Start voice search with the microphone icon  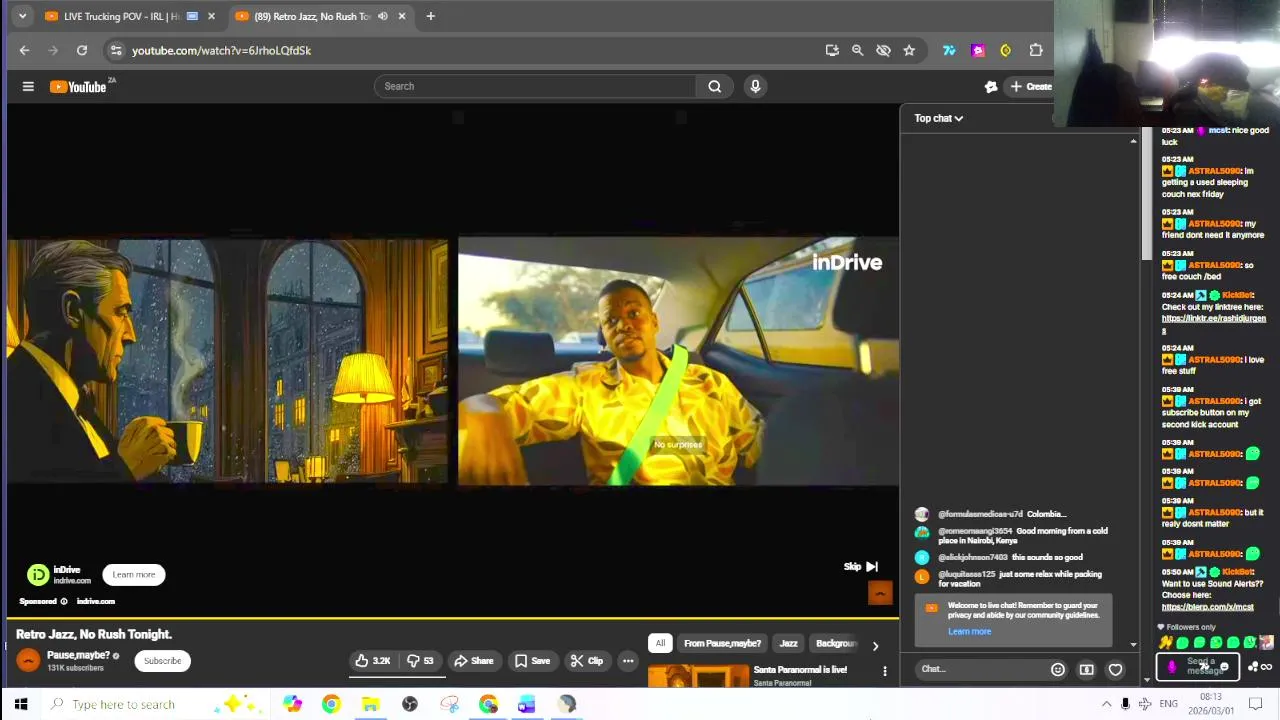(755, 86)
